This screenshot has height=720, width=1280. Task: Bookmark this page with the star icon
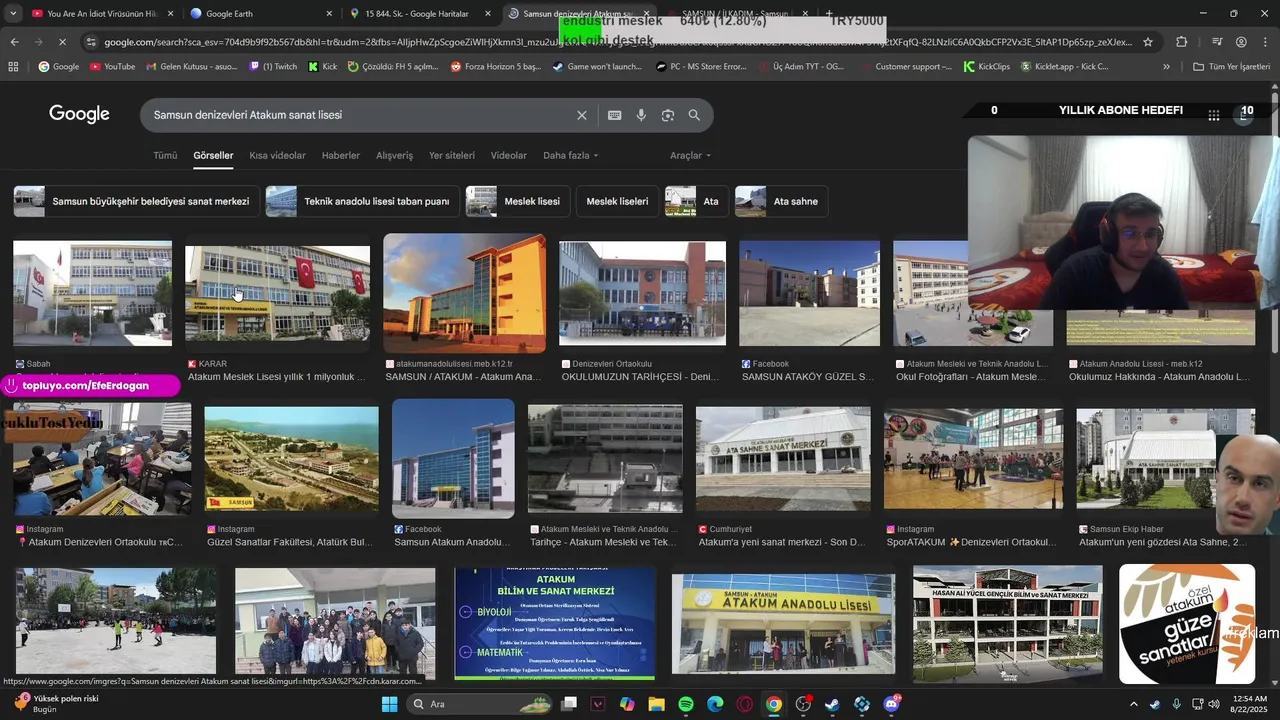click(x=1148, y=42)
